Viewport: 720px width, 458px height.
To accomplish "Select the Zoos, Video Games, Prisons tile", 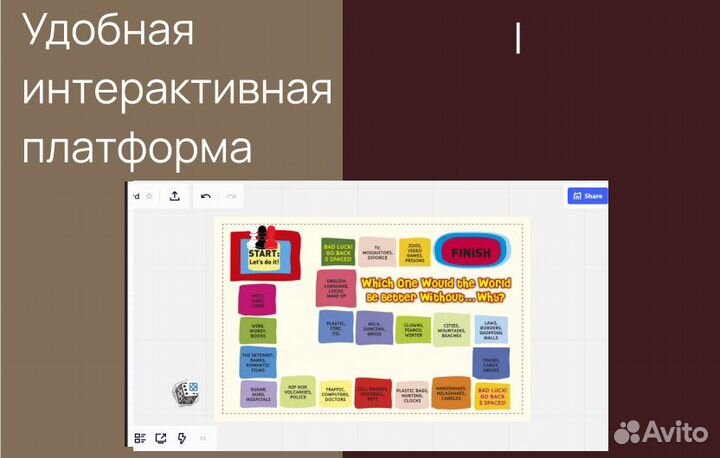I will (415, 252).
